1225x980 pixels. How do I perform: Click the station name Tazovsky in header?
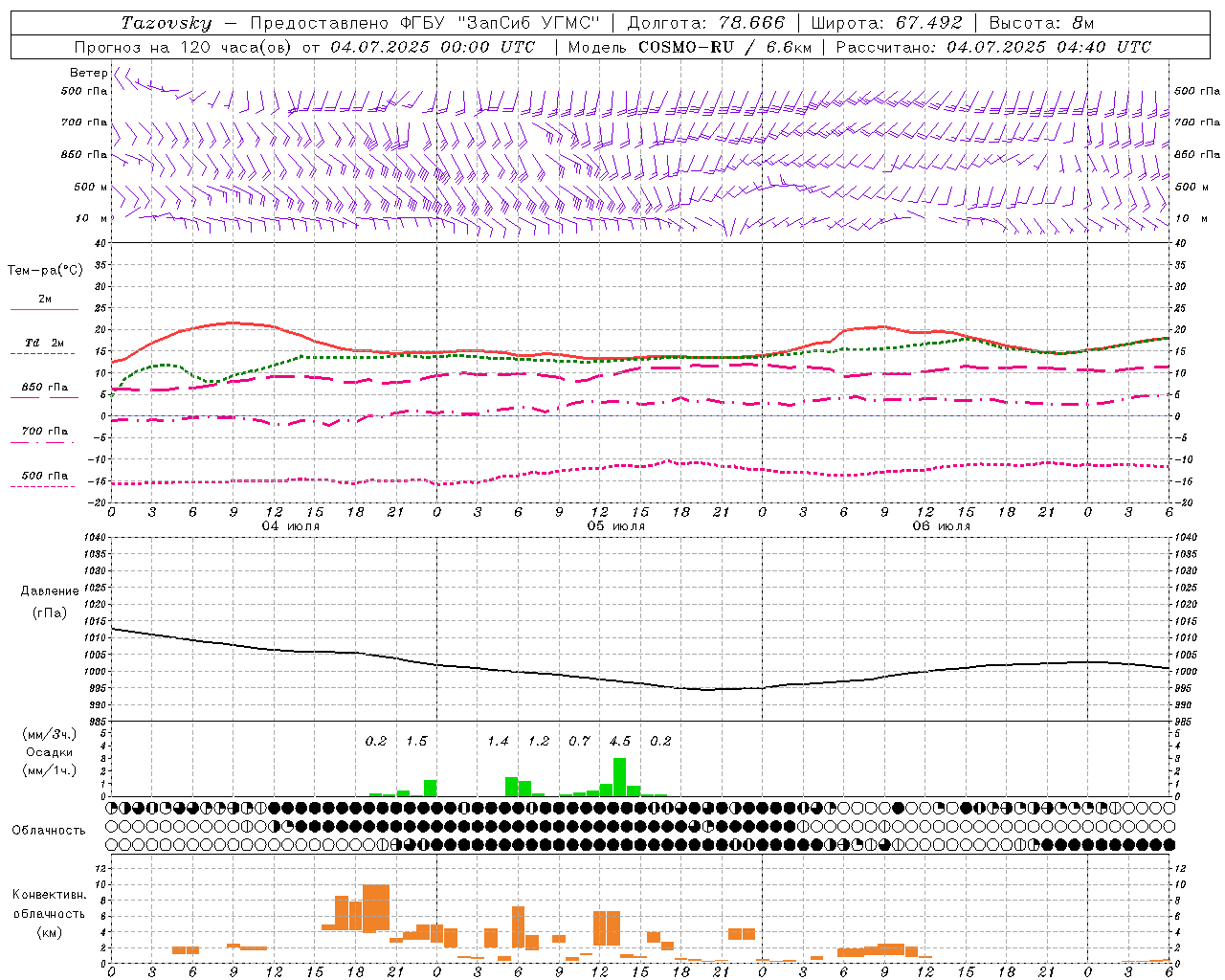pyautogui.click(x=167, y=23)
